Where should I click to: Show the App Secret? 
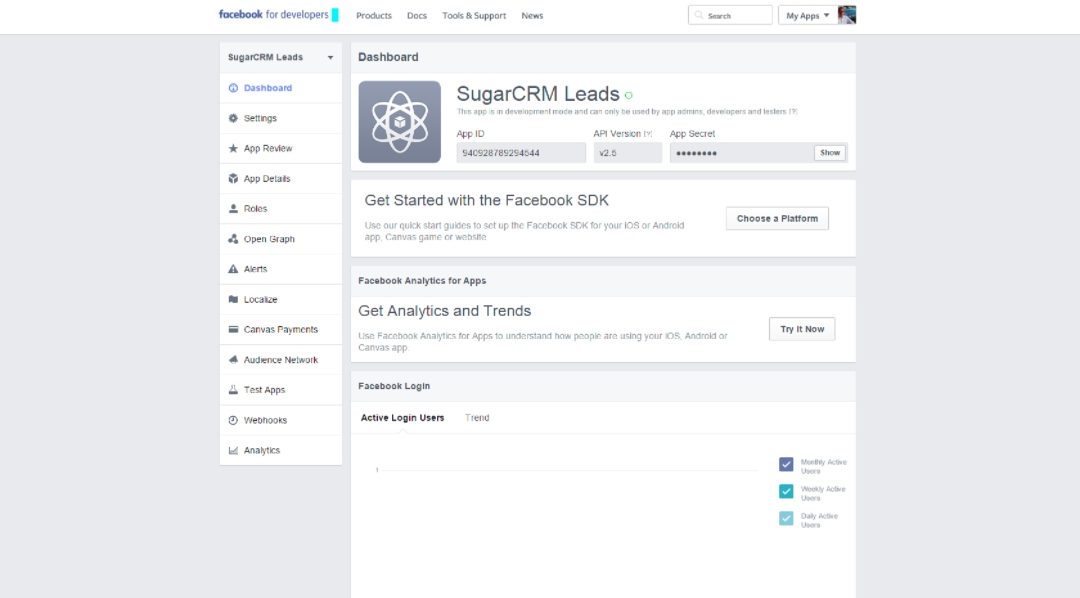pyautogui.click(x=829, y=153)
